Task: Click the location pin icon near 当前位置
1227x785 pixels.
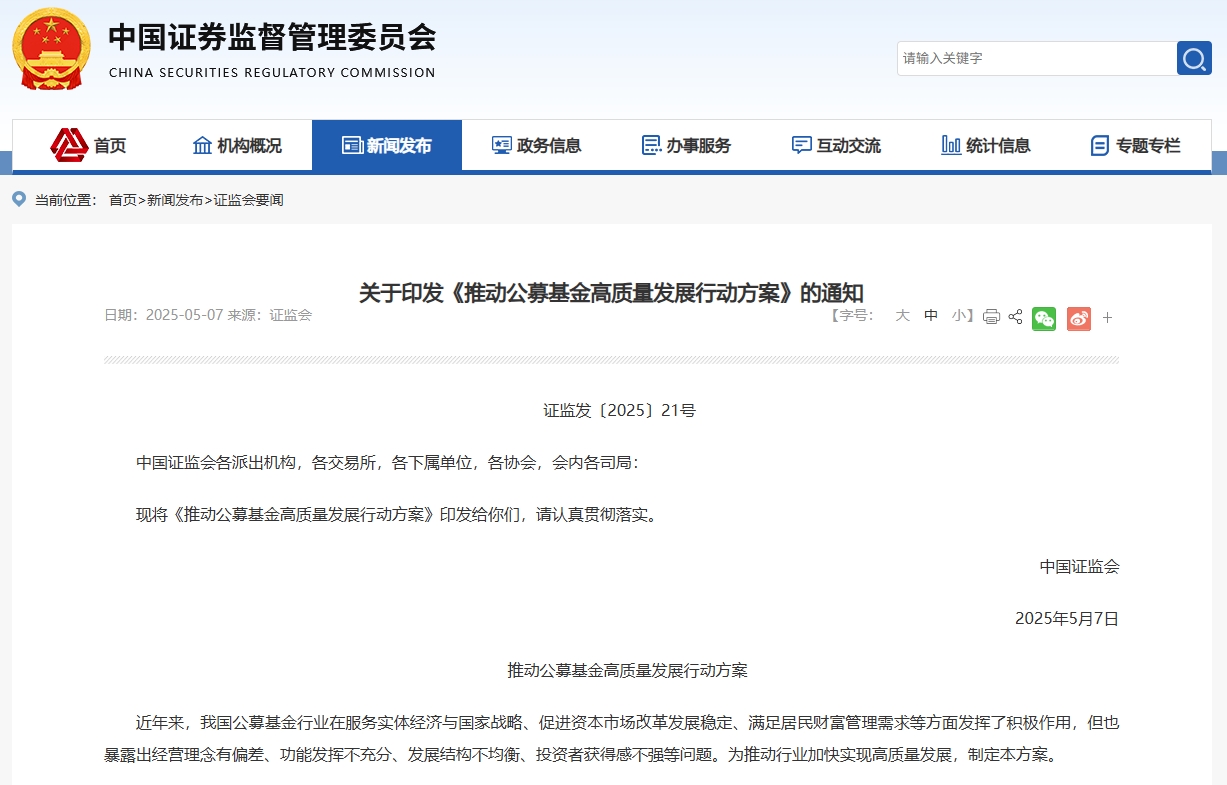Action: 19,199
